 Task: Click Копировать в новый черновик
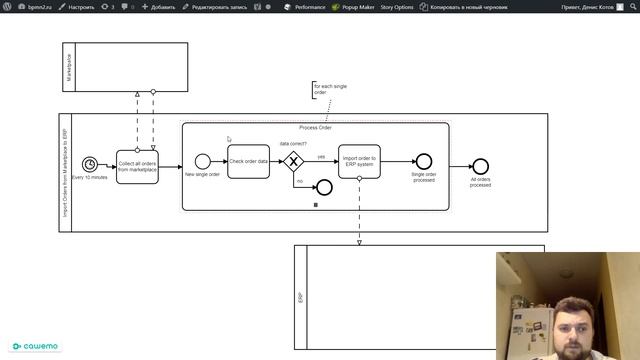464,7
